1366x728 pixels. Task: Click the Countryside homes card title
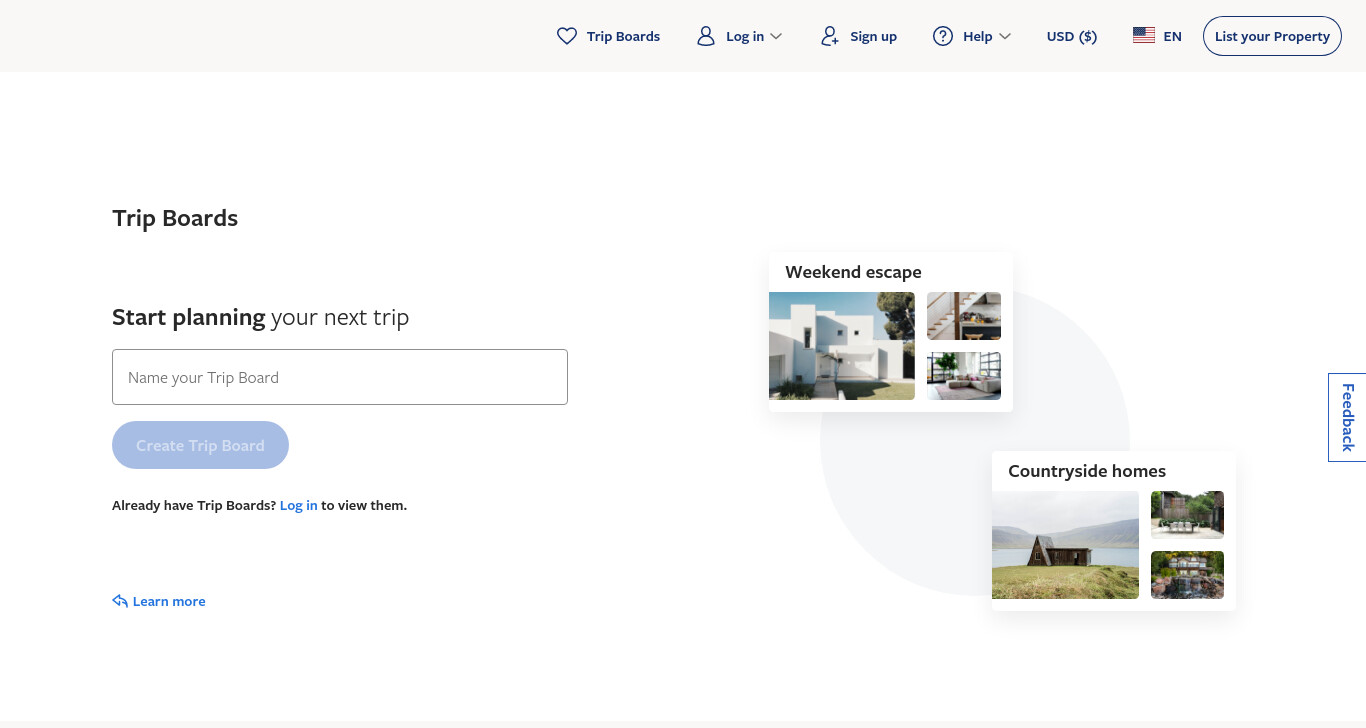pos(1087,471)
